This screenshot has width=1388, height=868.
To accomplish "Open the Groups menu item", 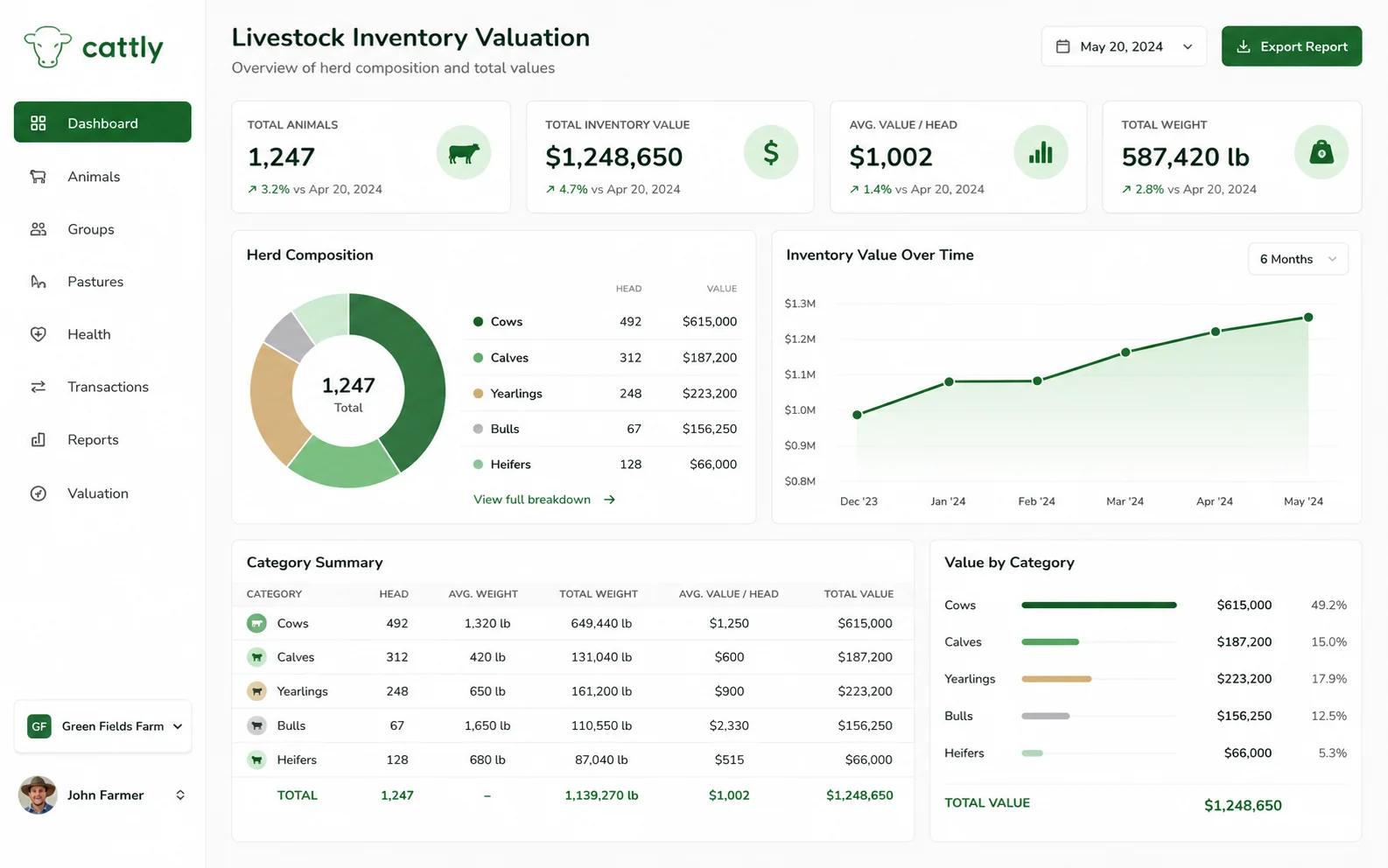I will tap(102, 229).
